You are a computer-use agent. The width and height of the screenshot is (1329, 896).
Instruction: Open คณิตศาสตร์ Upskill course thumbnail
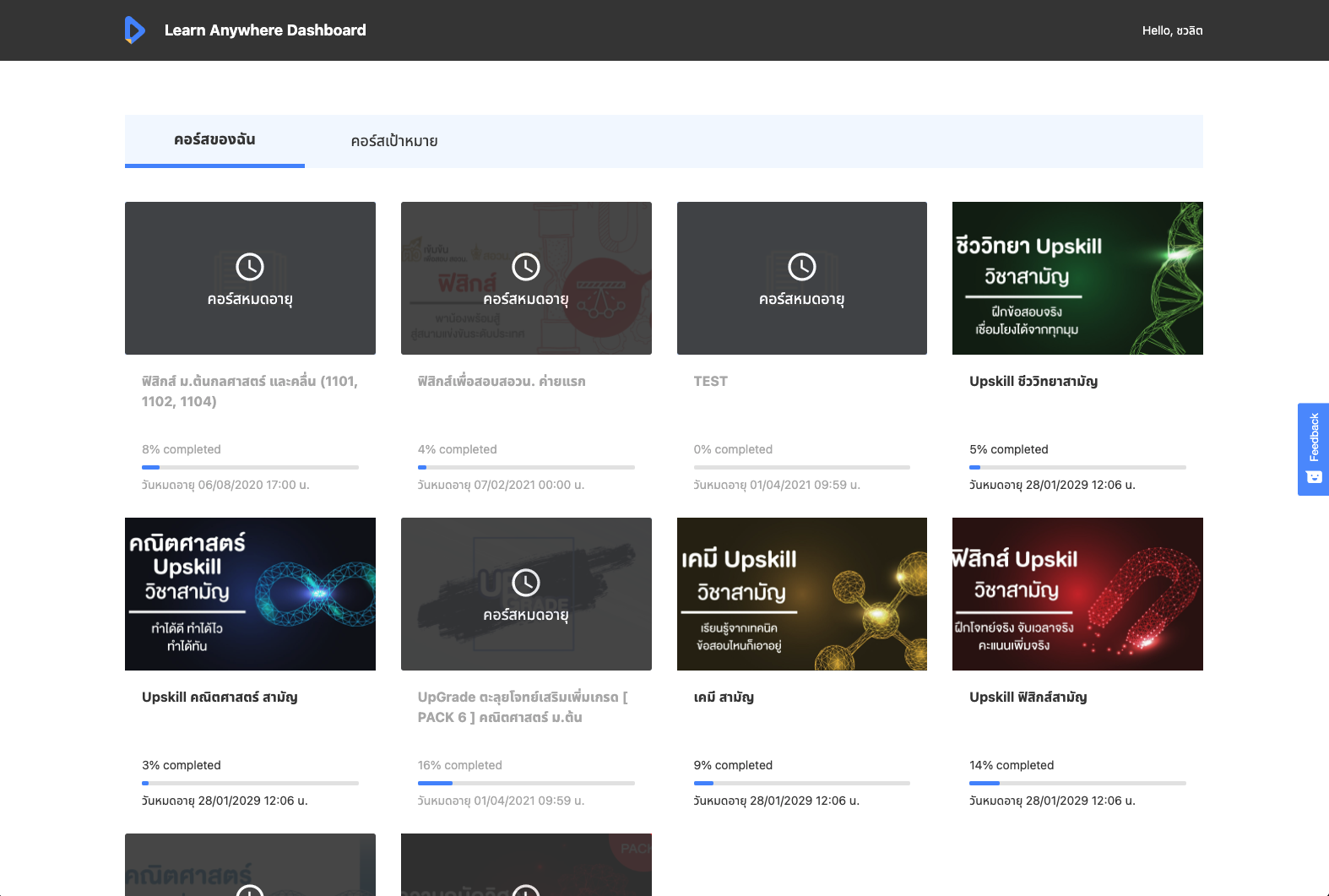click(250, 594)
